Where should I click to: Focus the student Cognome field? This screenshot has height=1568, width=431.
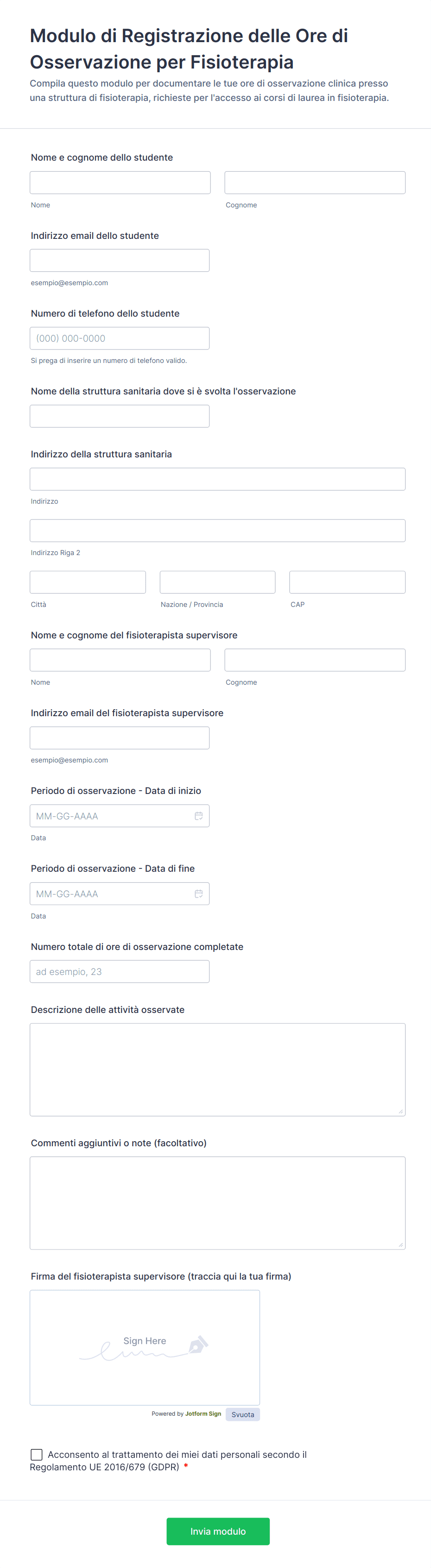pos(315,182)
